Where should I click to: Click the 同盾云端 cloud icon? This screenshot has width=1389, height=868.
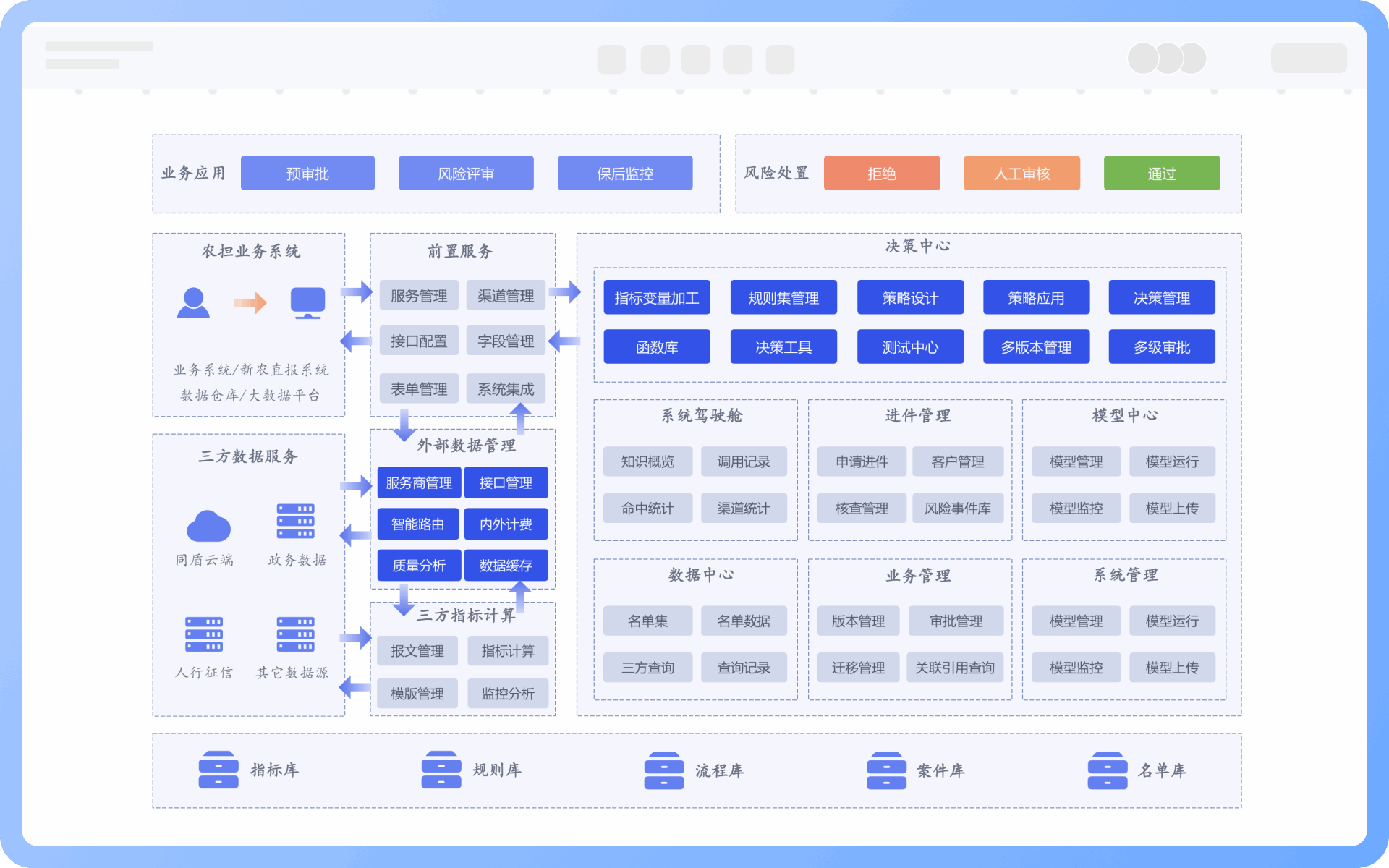pyautogui.click(x=208, y=526)
